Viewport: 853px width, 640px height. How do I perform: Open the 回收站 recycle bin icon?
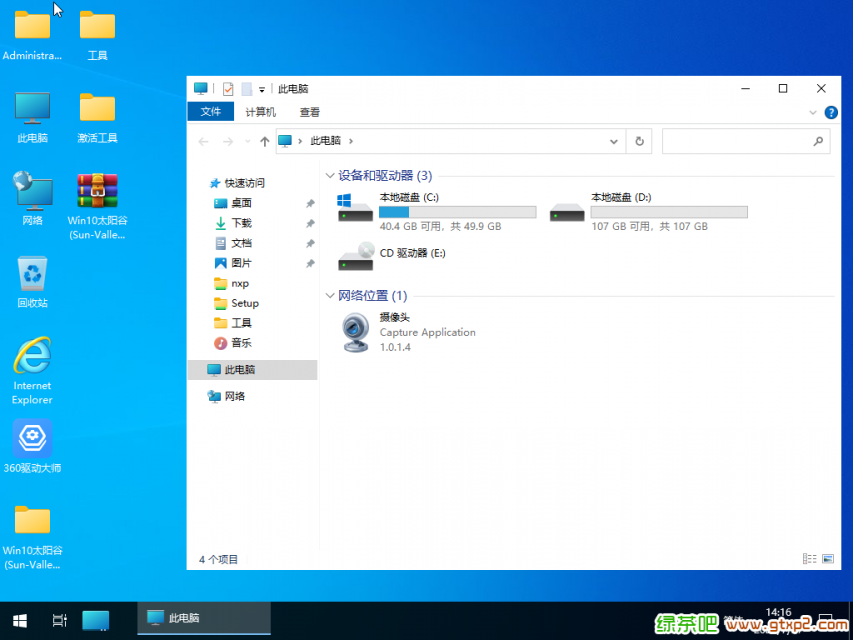pos(32,281)
